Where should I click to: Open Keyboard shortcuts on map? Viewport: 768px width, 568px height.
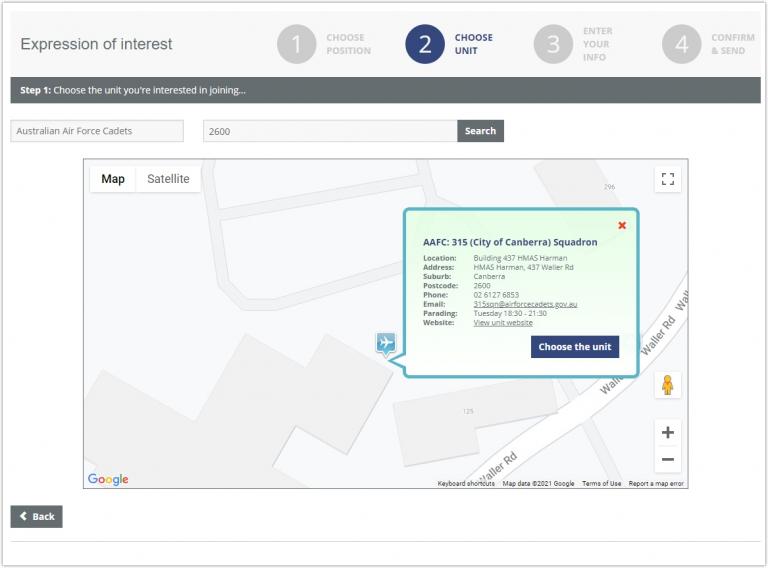[466, 484]
